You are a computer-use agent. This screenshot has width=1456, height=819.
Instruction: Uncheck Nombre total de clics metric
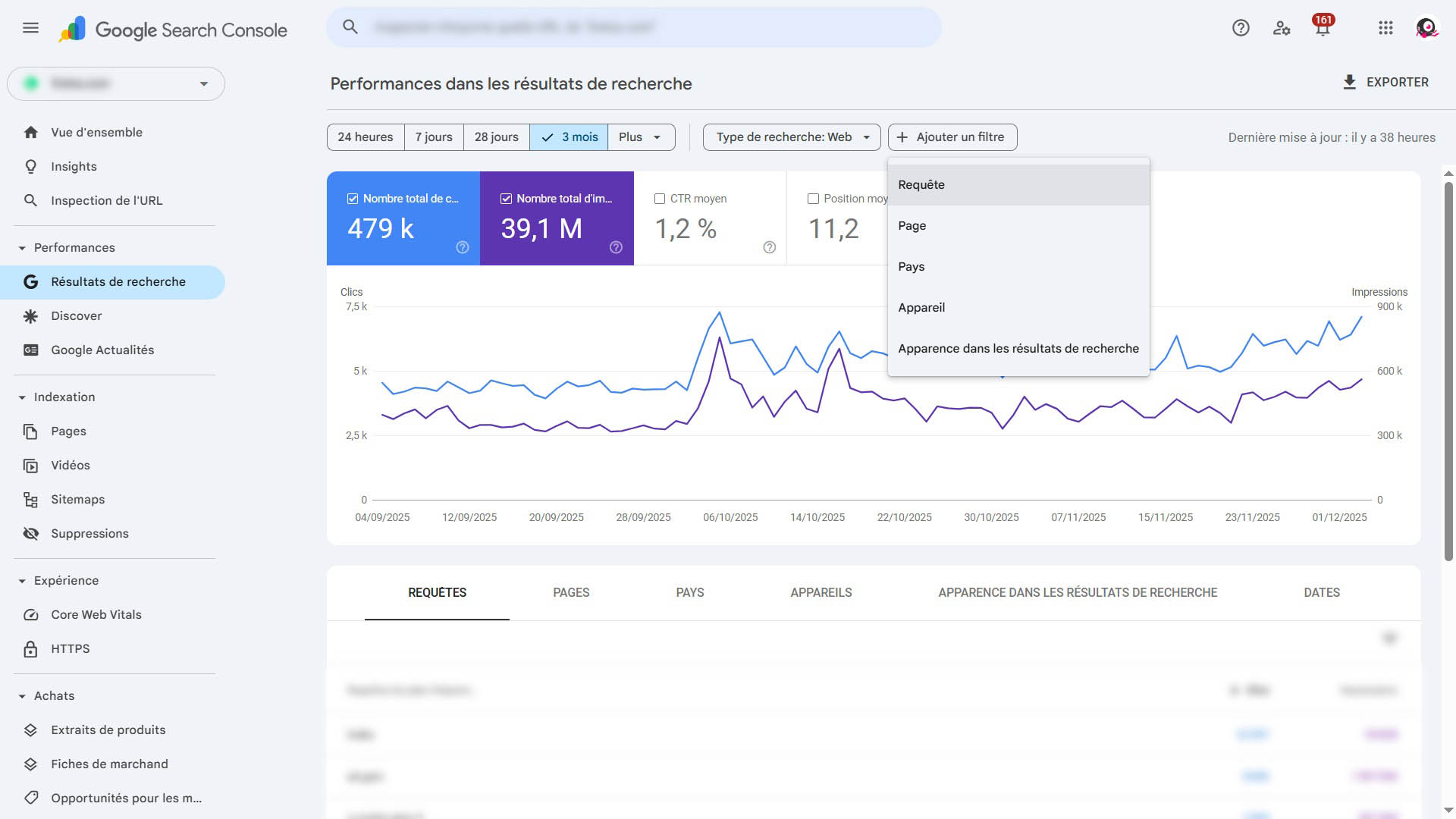pos(353,199)
